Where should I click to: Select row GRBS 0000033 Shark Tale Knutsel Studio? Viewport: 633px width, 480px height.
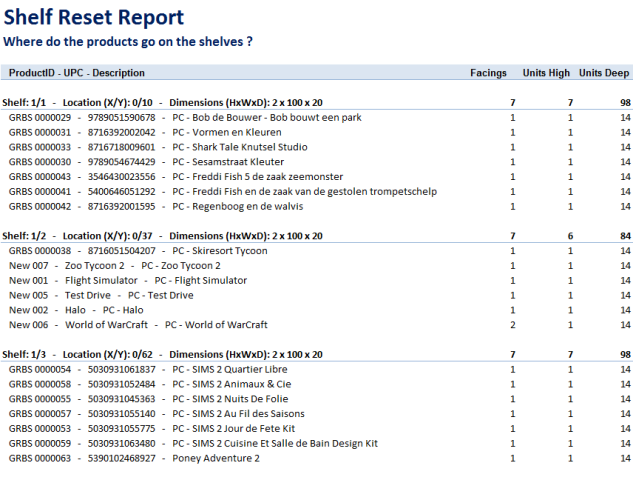pyautogui.click(x=316, y=147)
